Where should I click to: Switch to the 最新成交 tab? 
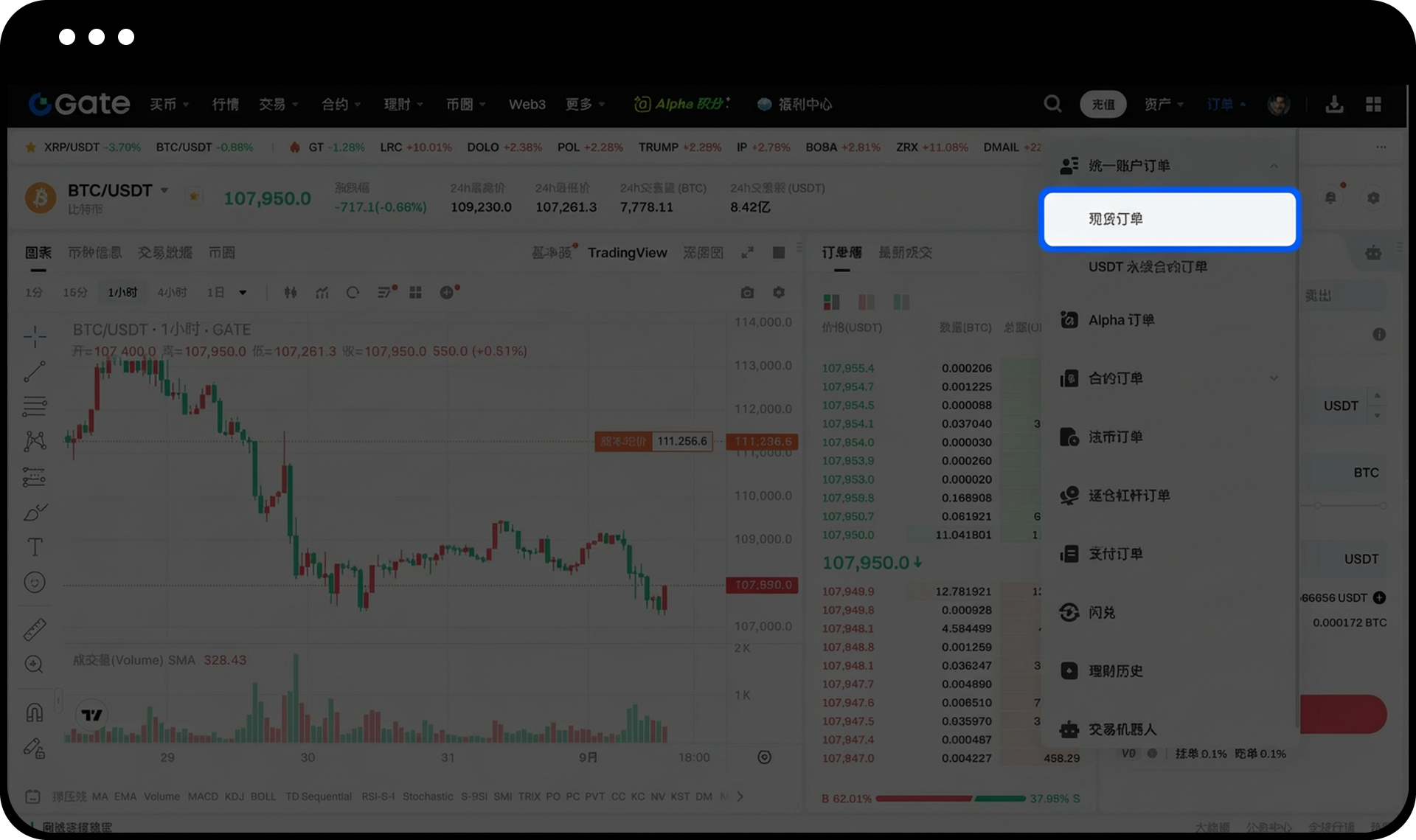click(905, 252)
